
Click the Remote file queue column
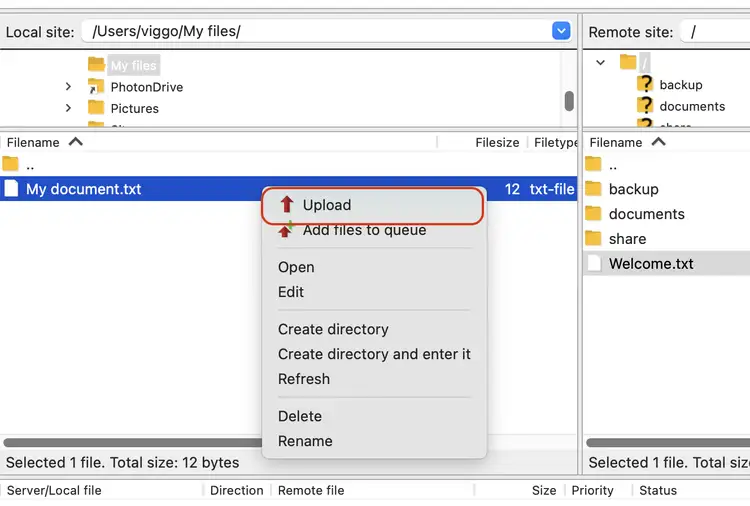373,491
